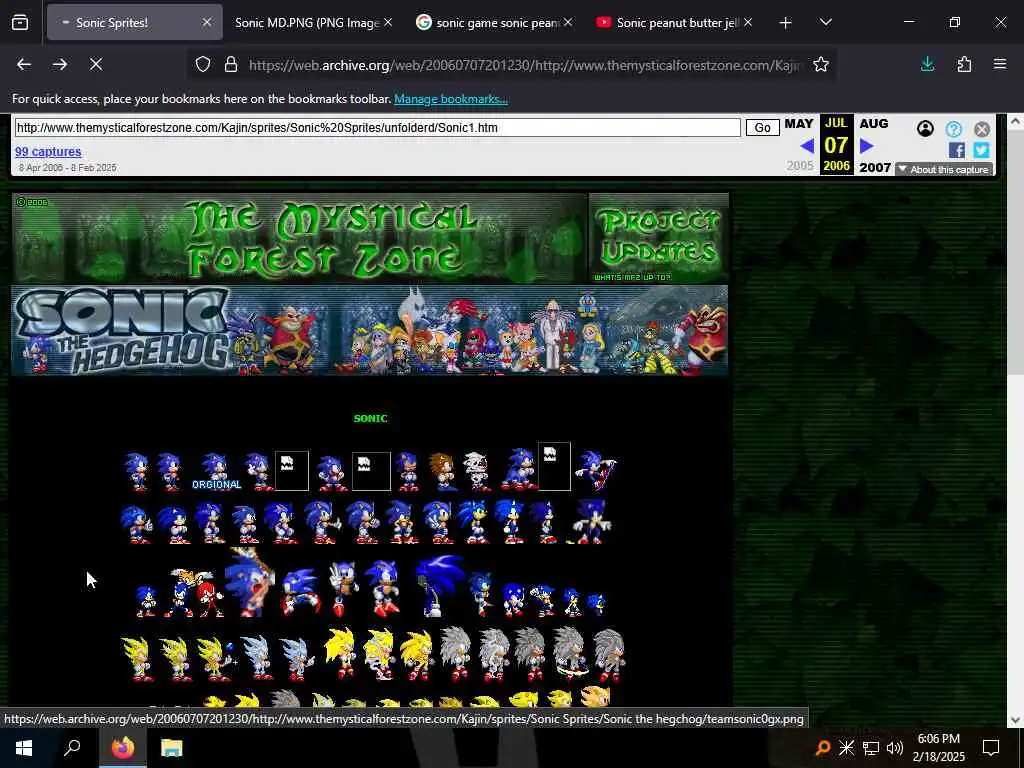Open the 99 captures link

[x=48, y=152]
